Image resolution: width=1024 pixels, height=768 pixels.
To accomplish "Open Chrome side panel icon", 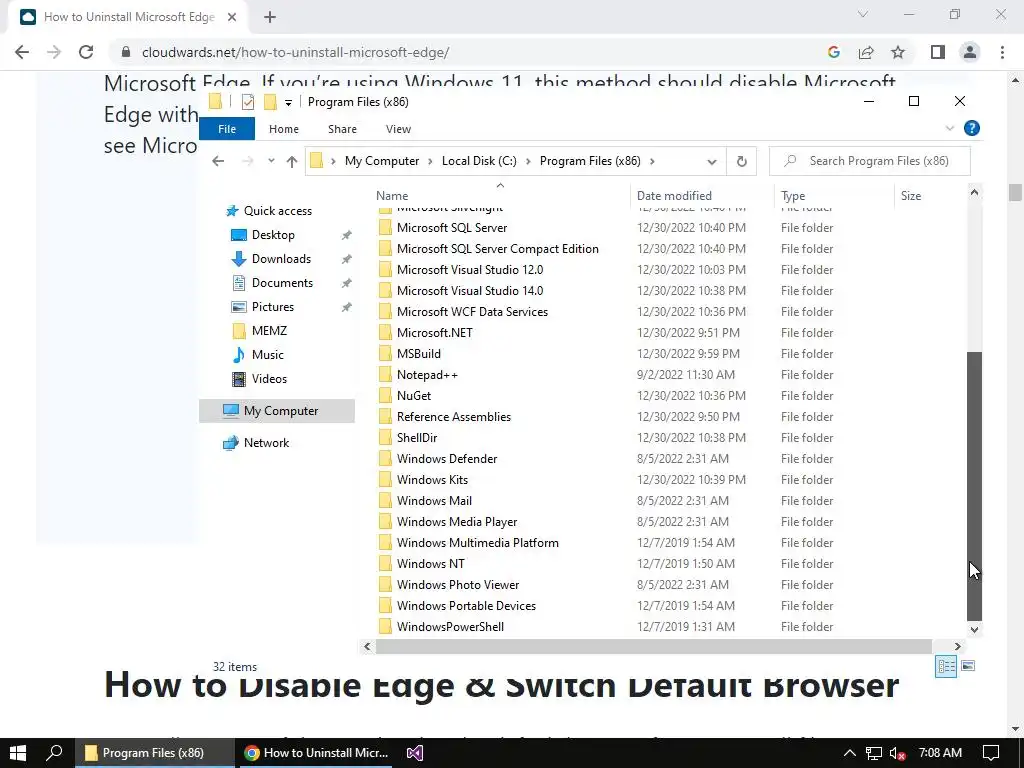I will coord(938,52).
